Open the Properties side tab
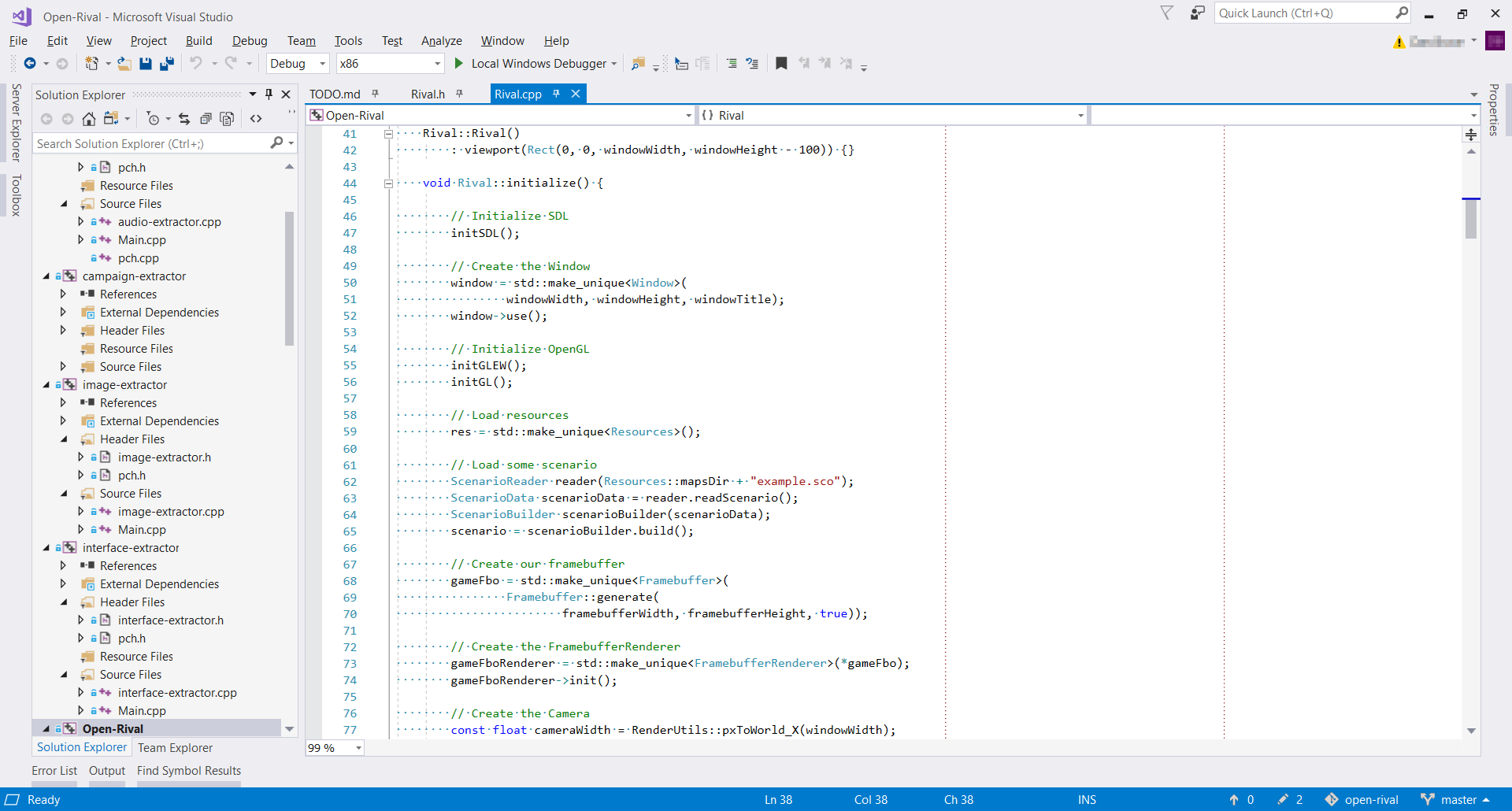Image resolution: width=1512 pixels, height=811 pixels. (1493, 110)
